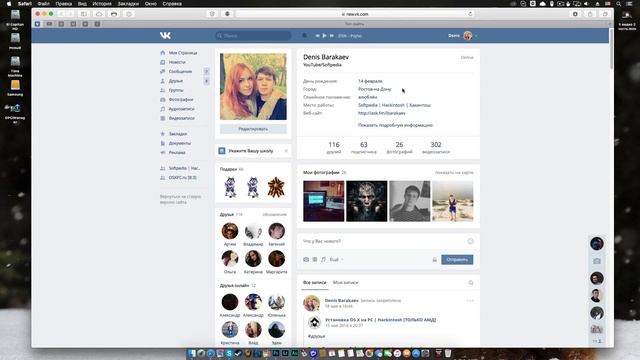Attach video using film icon
The height and width of the screenshot is (360, 640).
(315, 260)
